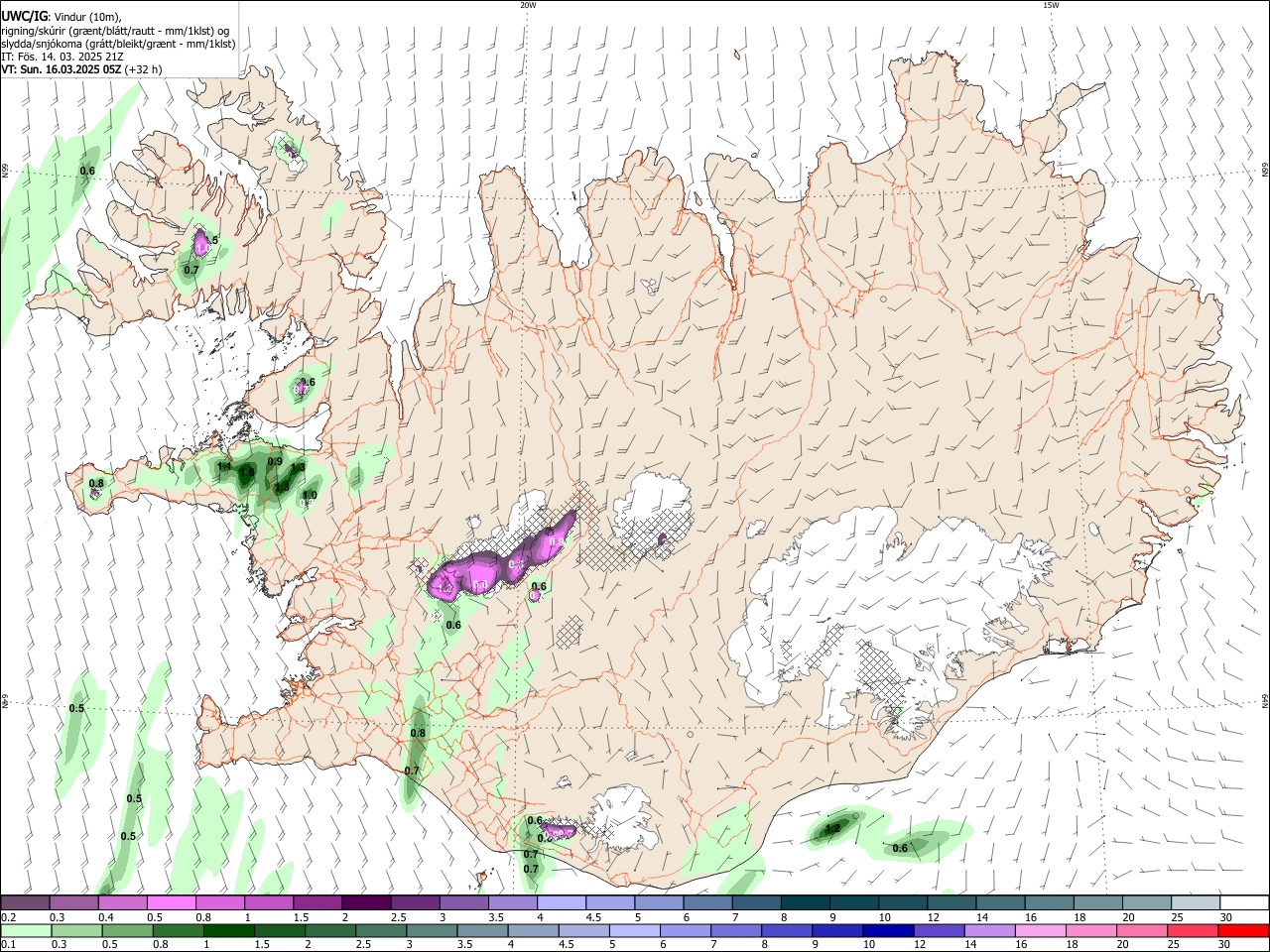The width and height of the screenshot is (1270, 952).
Task: Click the light lavender swatch labeled 4 in the upper legend
Action: click(561, 903)
